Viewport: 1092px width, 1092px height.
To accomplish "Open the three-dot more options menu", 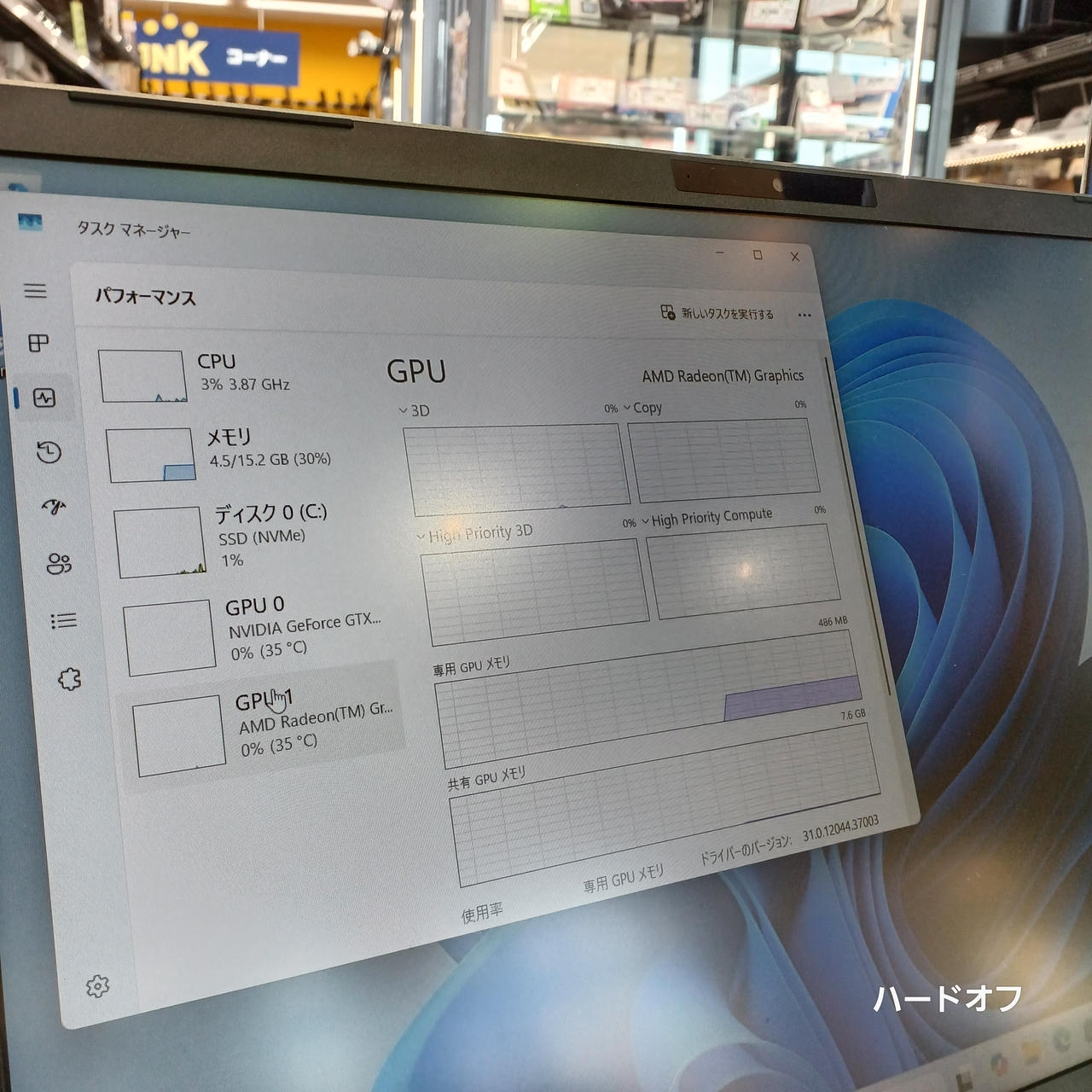I will [x=804, y=315].
